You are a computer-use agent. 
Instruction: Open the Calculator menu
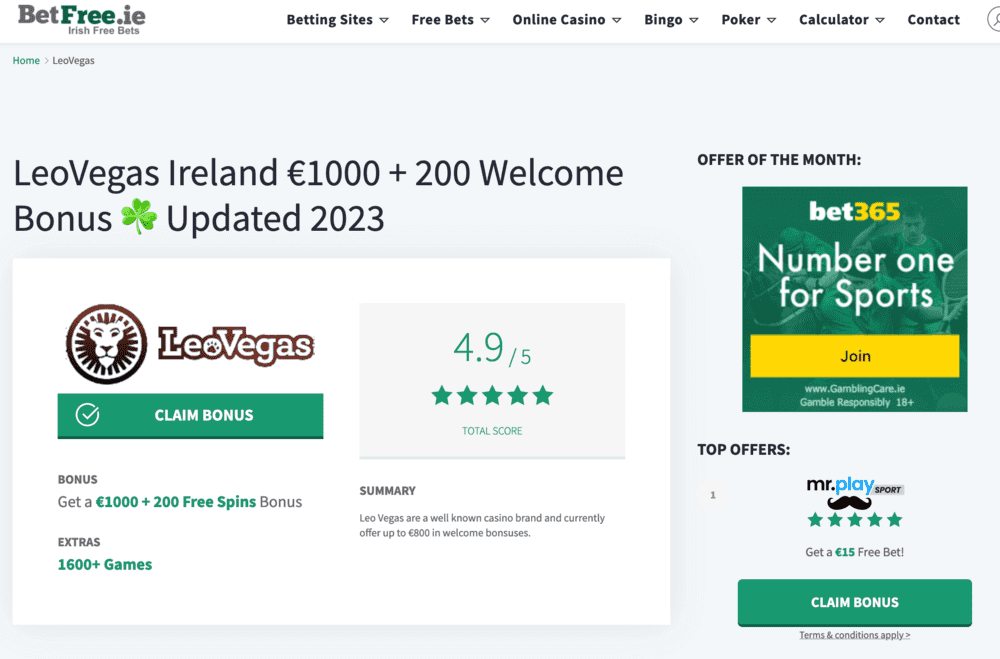841,20
